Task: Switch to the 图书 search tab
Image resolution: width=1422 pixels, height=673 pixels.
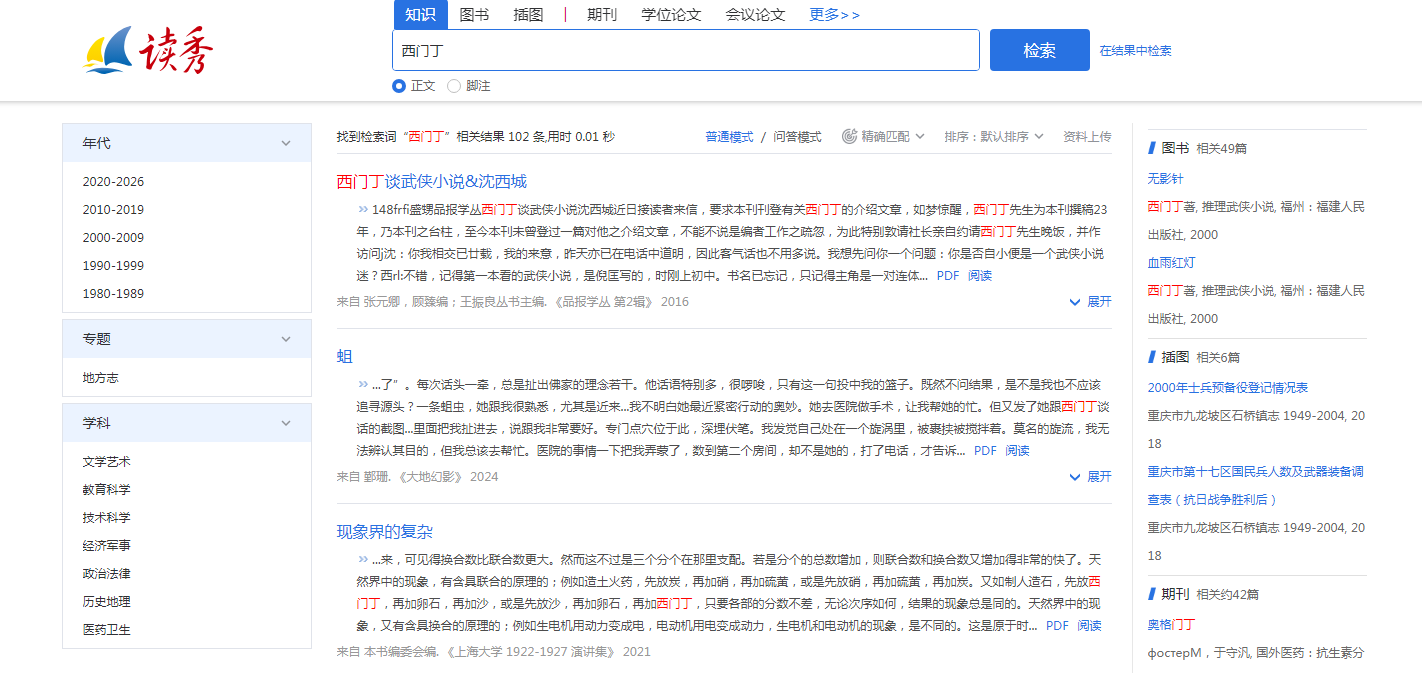Action: (474, 14)
